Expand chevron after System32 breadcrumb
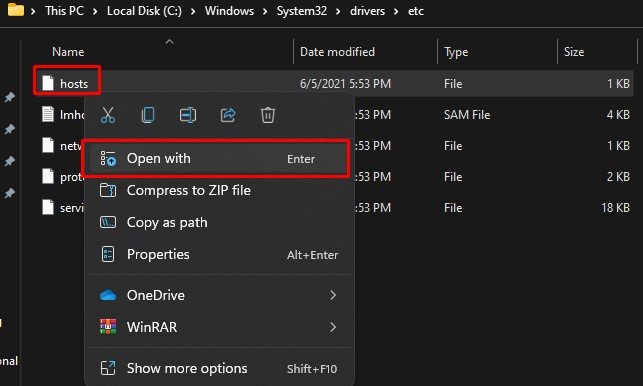Screen dimensions: 643x386 pyautogui.click(x=338, y=11)
